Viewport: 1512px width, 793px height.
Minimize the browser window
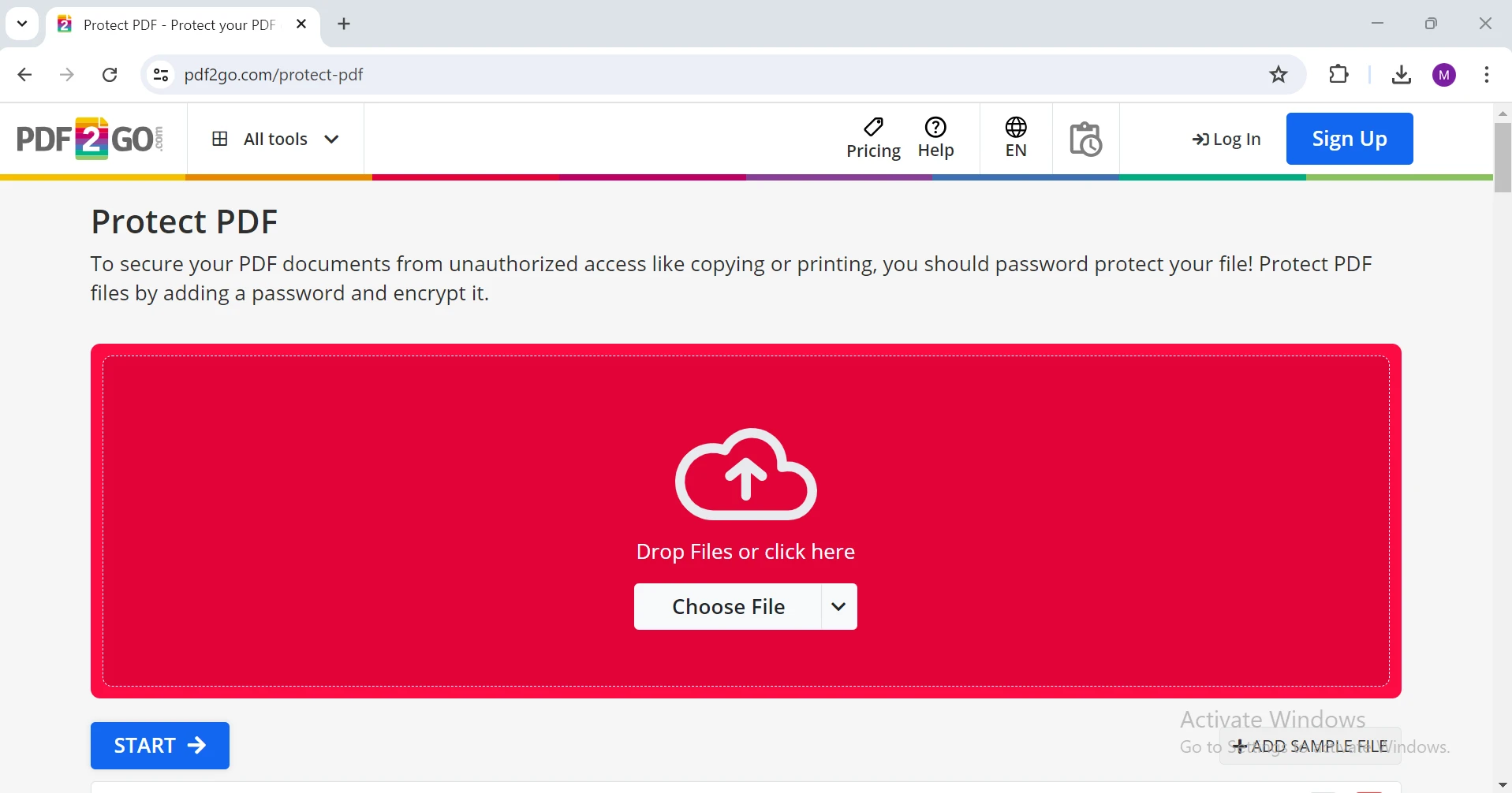pyautogui.click(x=1378, y=24)
